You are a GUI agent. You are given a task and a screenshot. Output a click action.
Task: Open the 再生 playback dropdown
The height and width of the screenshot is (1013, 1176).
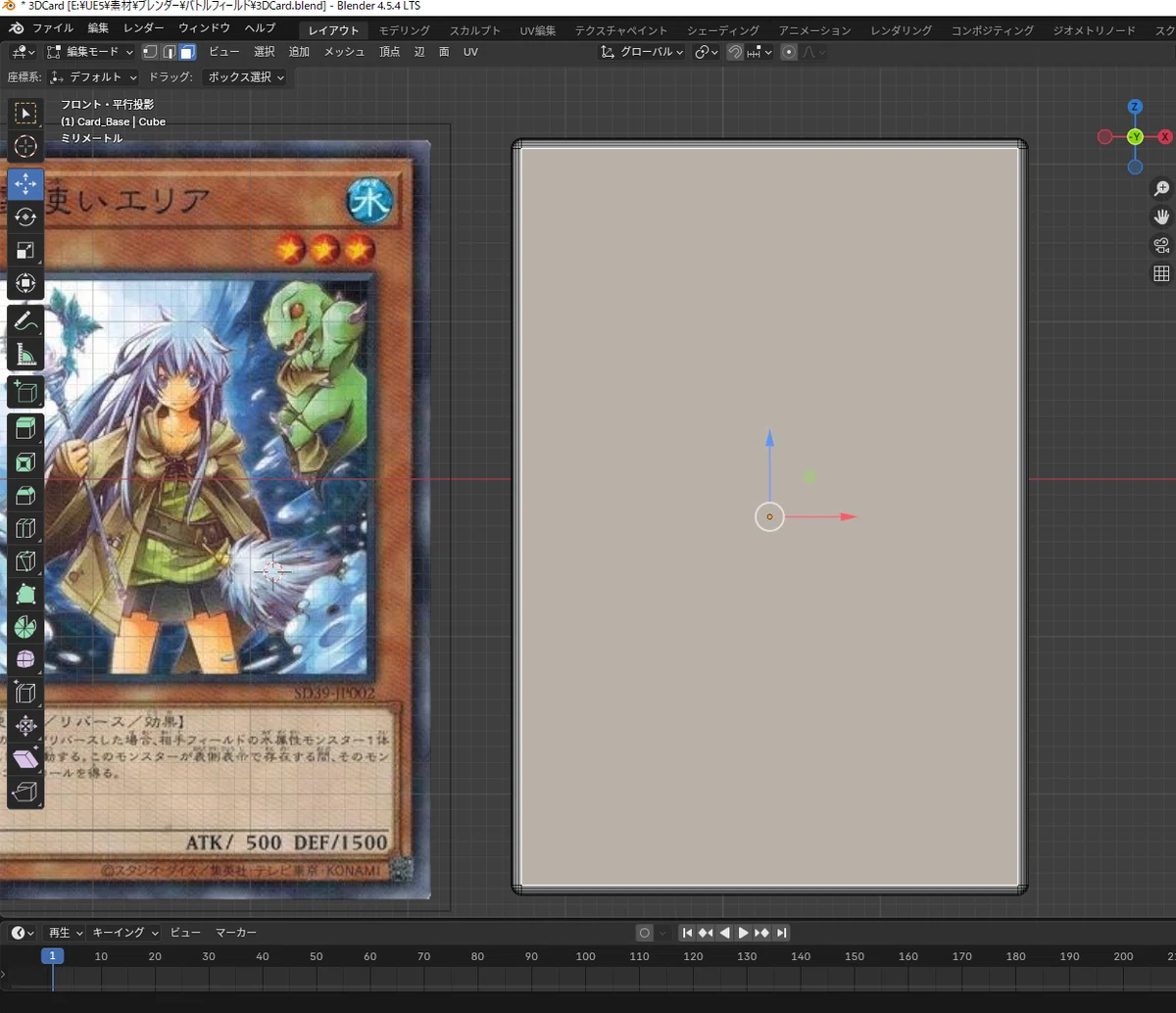tap(66, 933)
